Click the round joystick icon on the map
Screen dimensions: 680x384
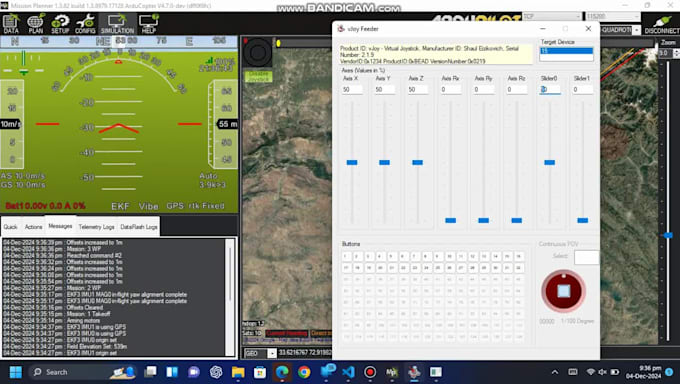click(258, 53)
